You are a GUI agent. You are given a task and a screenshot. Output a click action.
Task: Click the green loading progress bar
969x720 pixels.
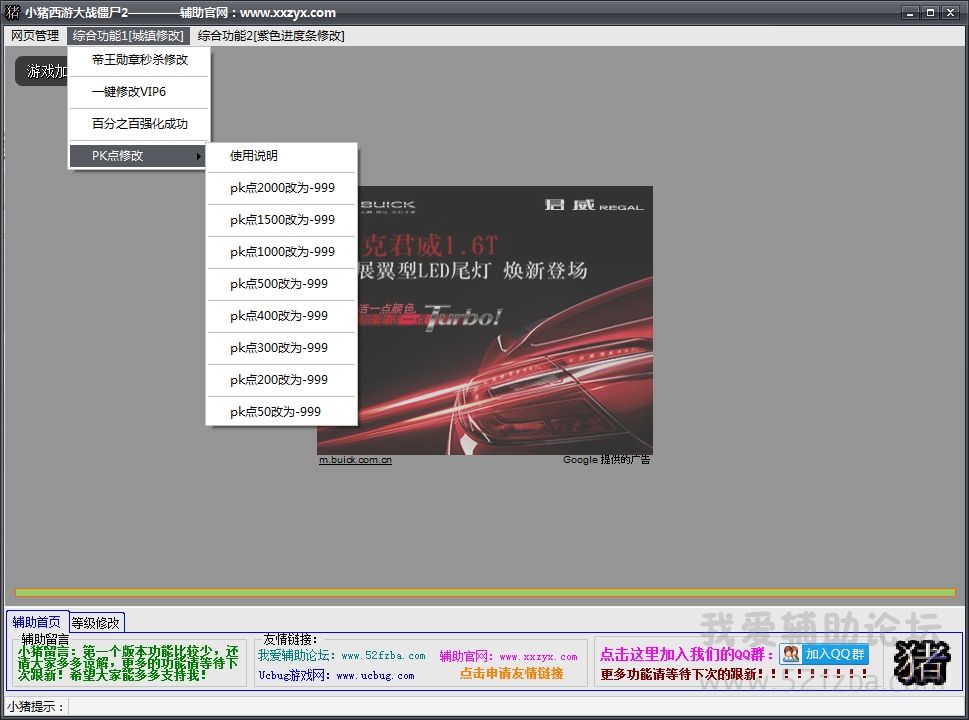coord(485,593)
